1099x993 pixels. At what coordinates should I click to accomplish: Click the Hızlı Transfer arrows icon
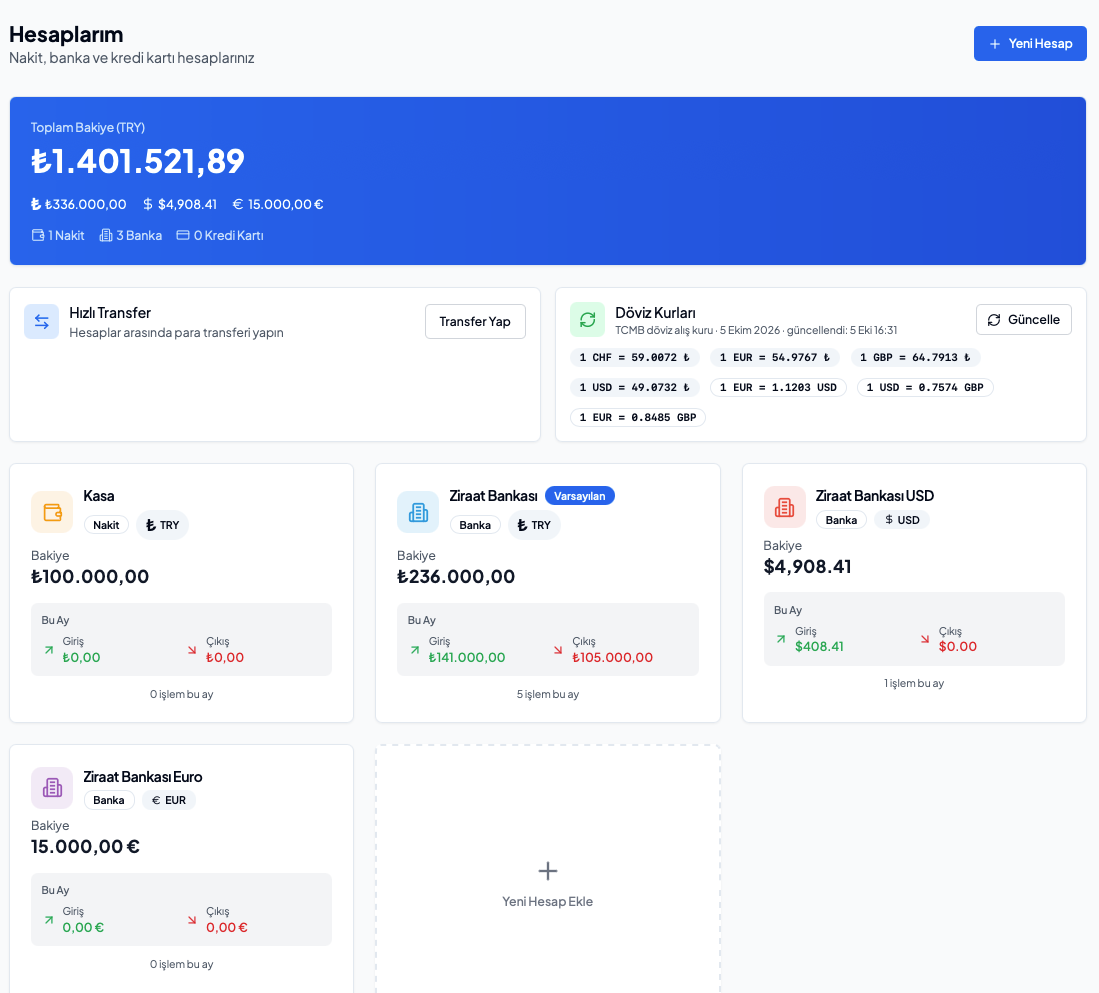pos(41,322)
